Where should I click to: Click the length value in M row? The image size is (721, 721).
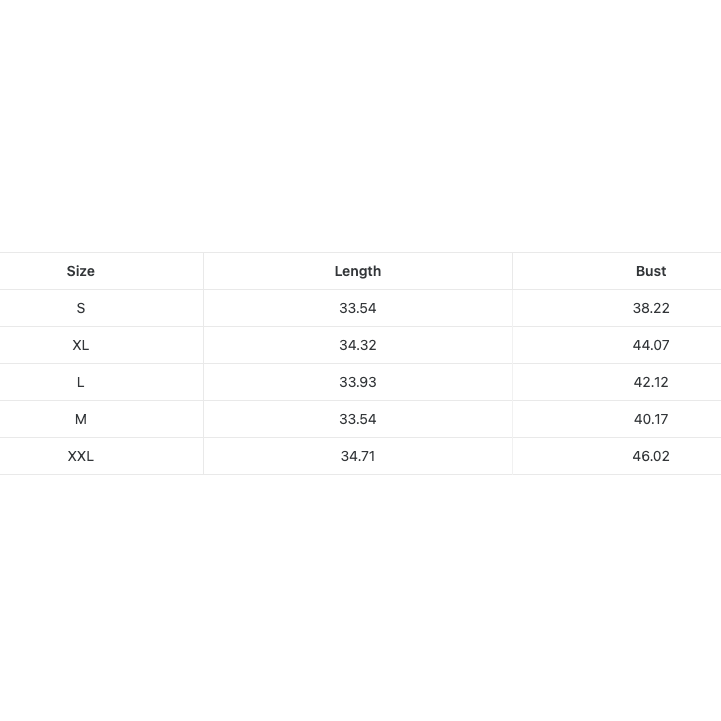click(358, 419)
